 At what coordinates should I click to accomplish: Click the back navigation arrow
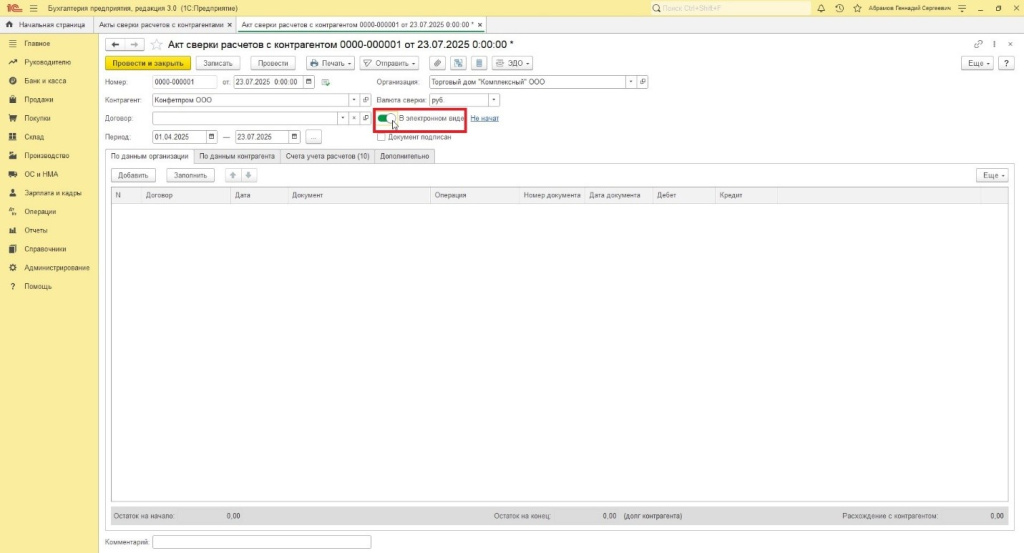pos(114,45)
